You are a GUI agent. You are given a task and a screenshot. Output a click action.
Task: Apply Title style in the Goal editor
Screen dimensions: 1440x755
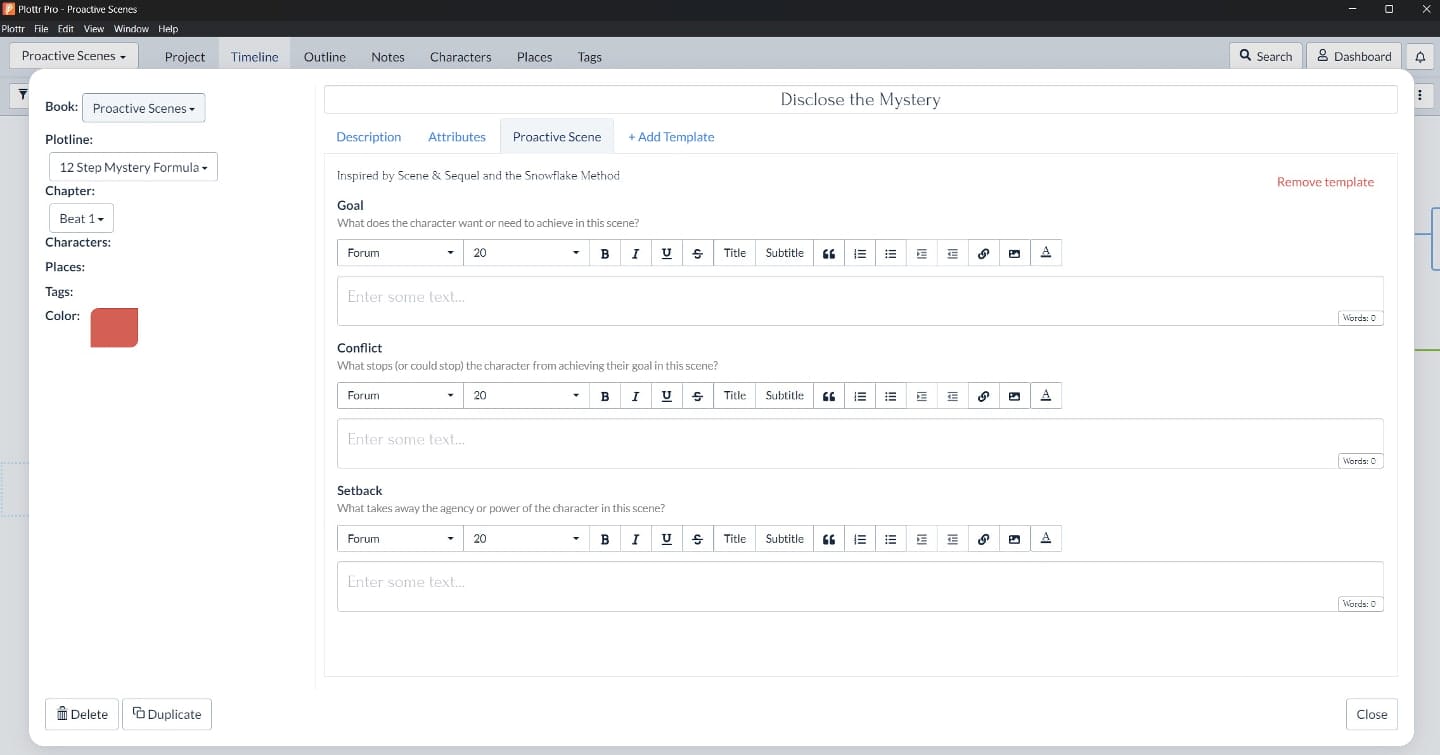point(735,253)
